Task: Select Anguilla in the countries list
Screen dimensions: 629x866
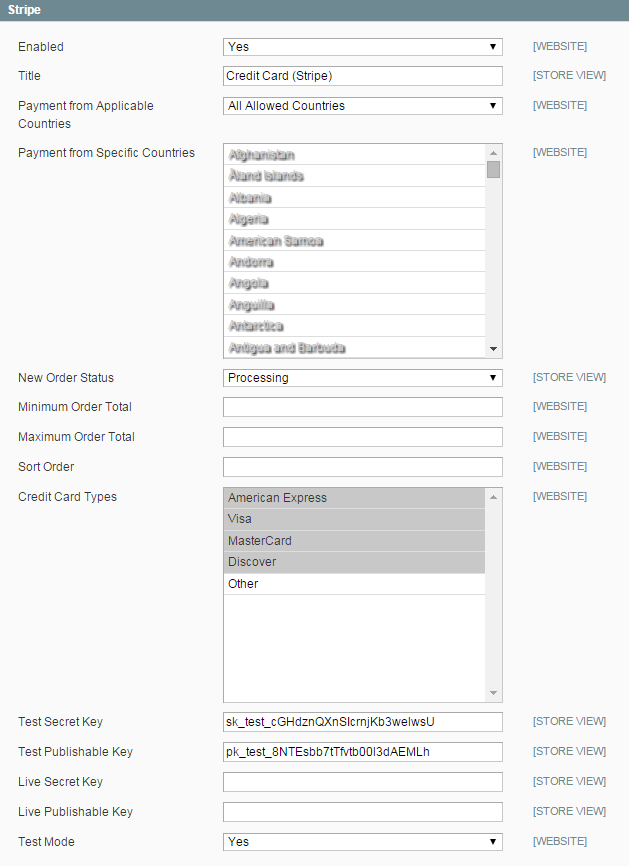Action: click(355, 304)
